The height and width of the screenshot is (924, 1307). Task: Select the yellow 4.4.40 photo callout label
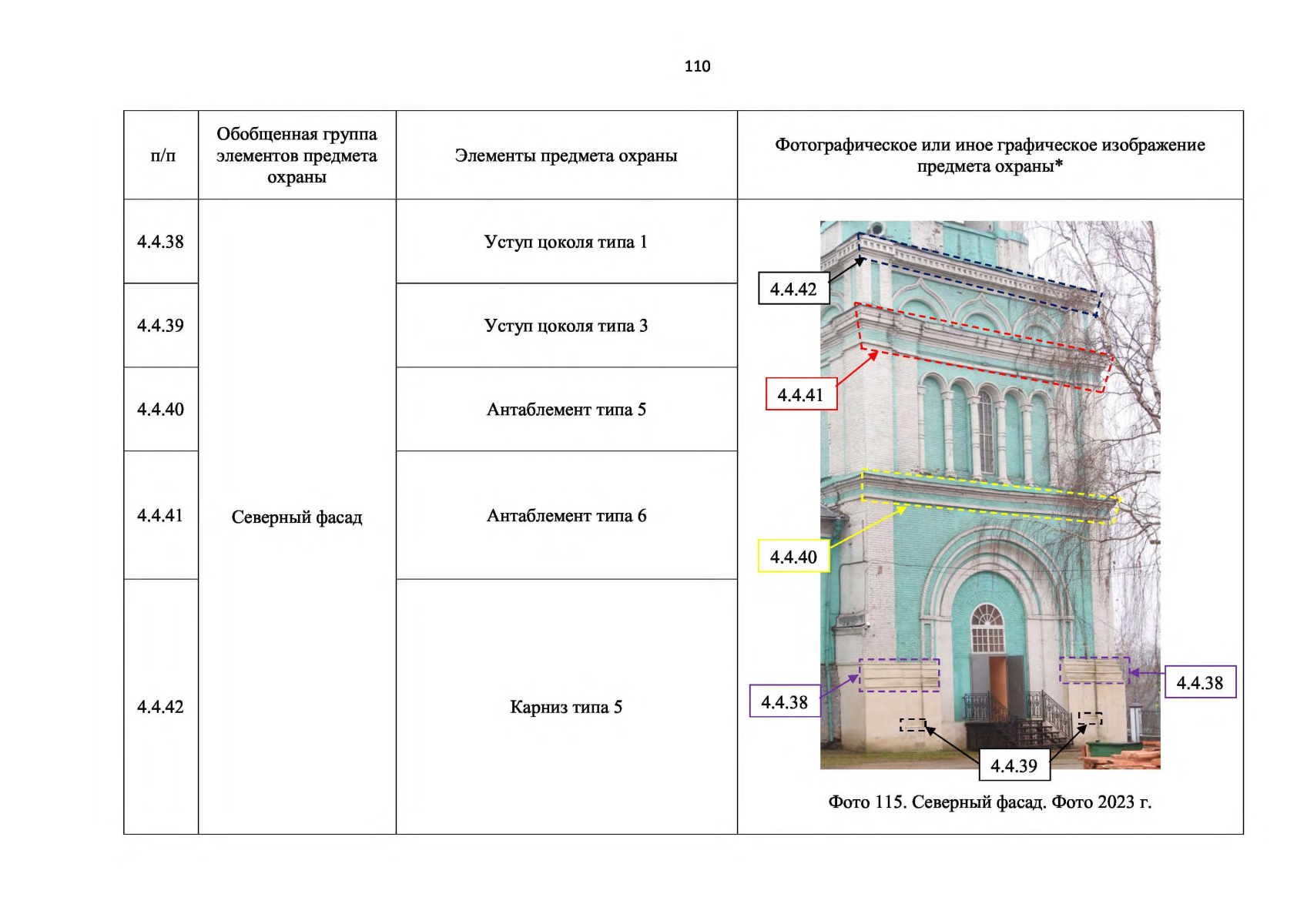[x=793, y=556]
